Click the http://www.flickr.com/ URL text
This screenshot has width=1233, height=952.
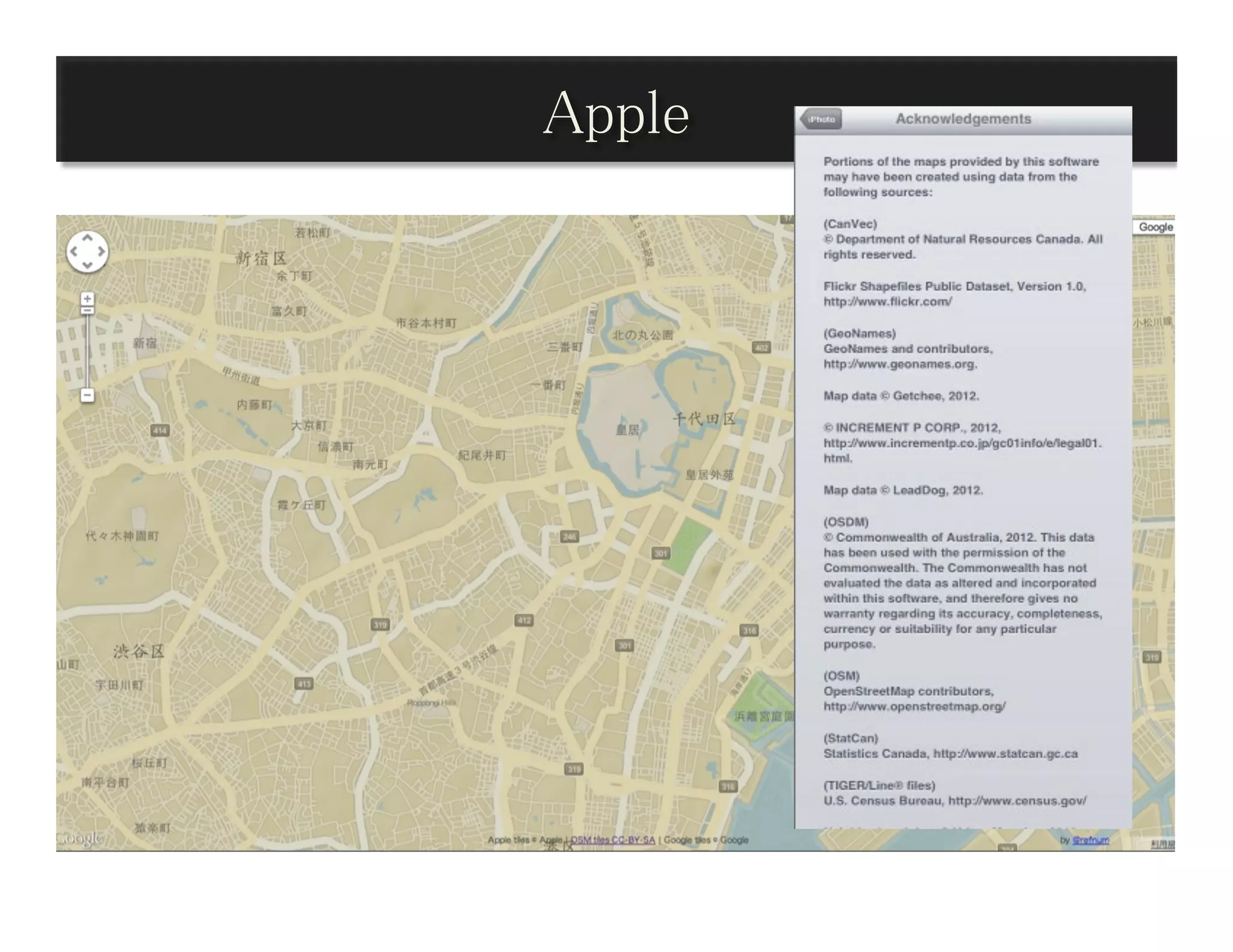pos(887,301)
